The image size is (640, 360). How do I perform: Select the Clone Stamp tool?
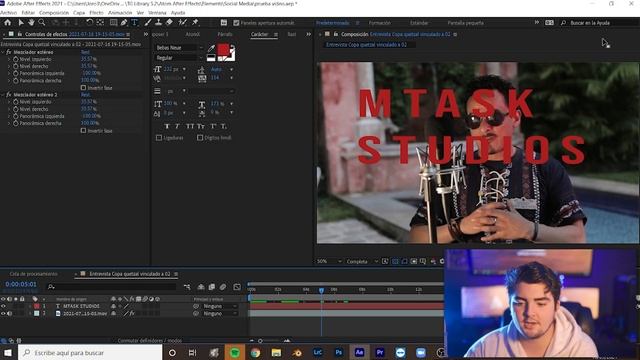point(158,23)
